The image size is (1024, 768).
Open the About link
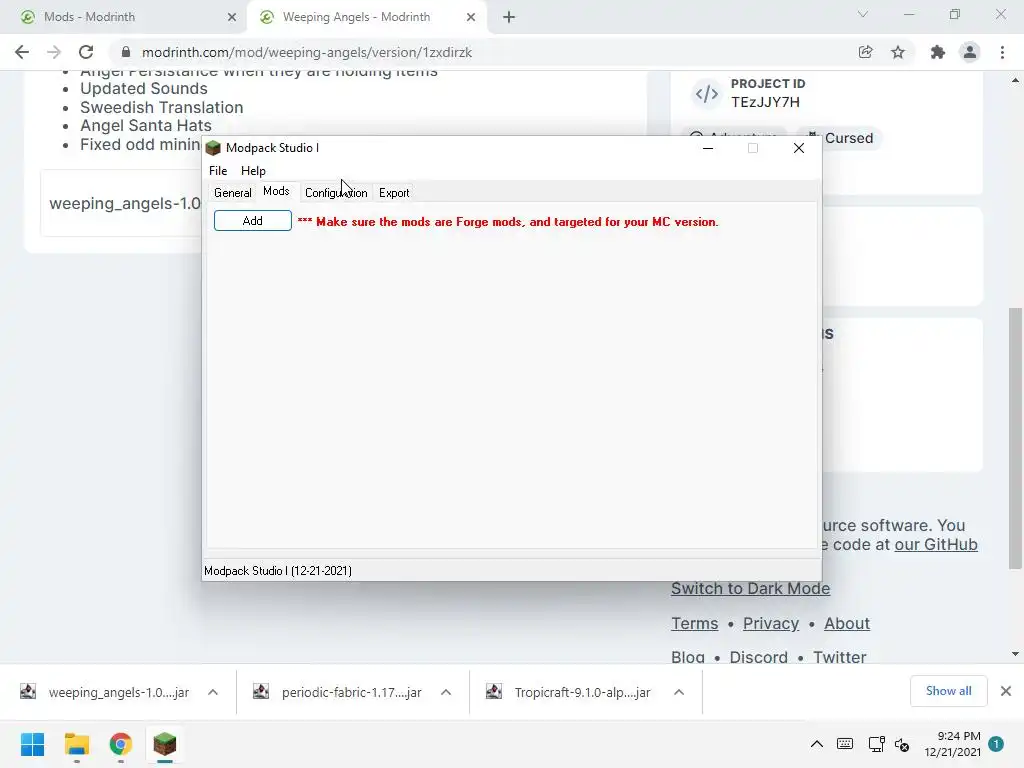pyautogui.click(x=846, y=624)
